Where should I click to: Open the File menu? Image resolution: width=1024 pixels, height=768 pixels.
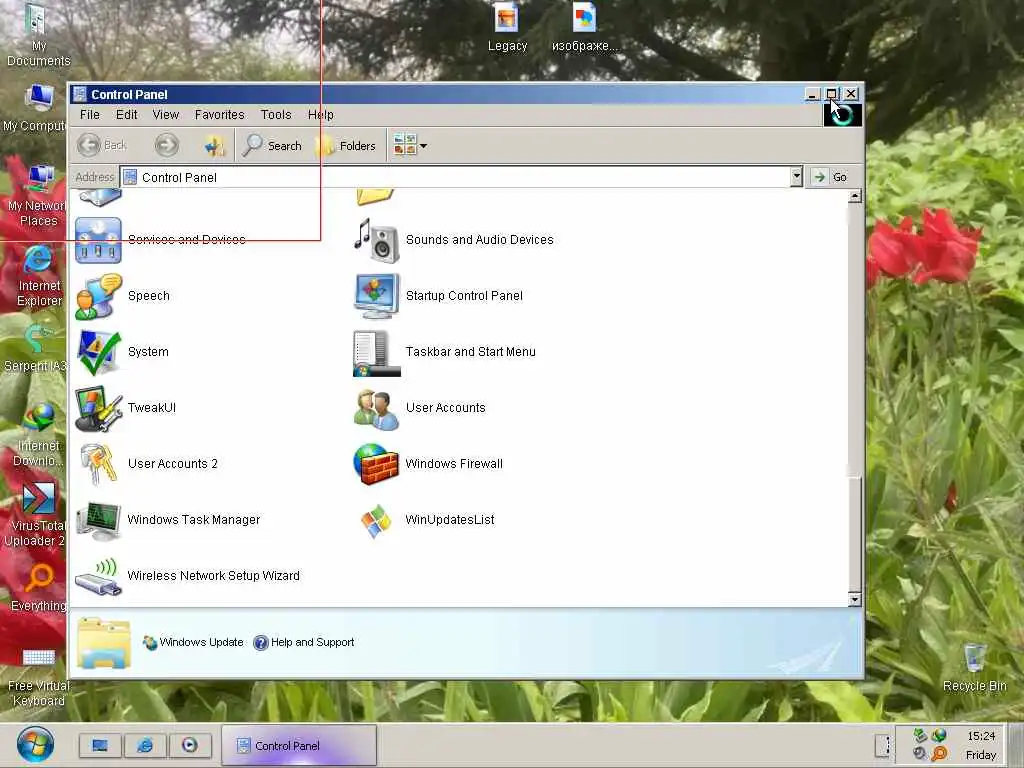coord(89,115)
